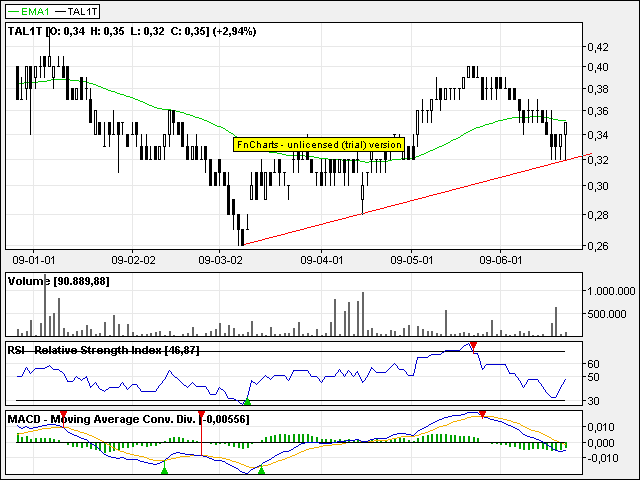Viewport: 640px width, 480px height.
Task: Click the +2,94% change value
Action: [x=235, y=31]
